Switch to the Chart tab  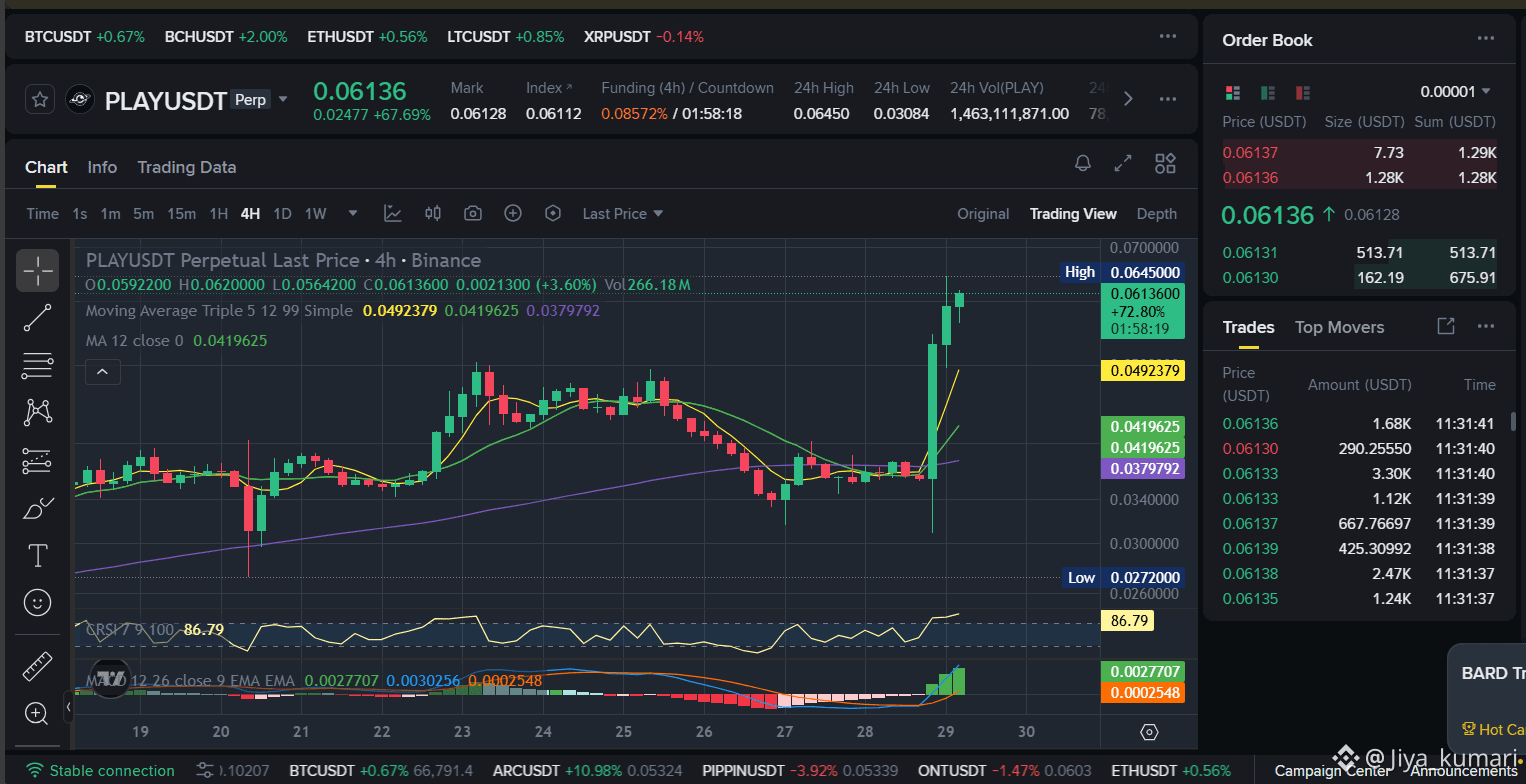tap(46, 167)
